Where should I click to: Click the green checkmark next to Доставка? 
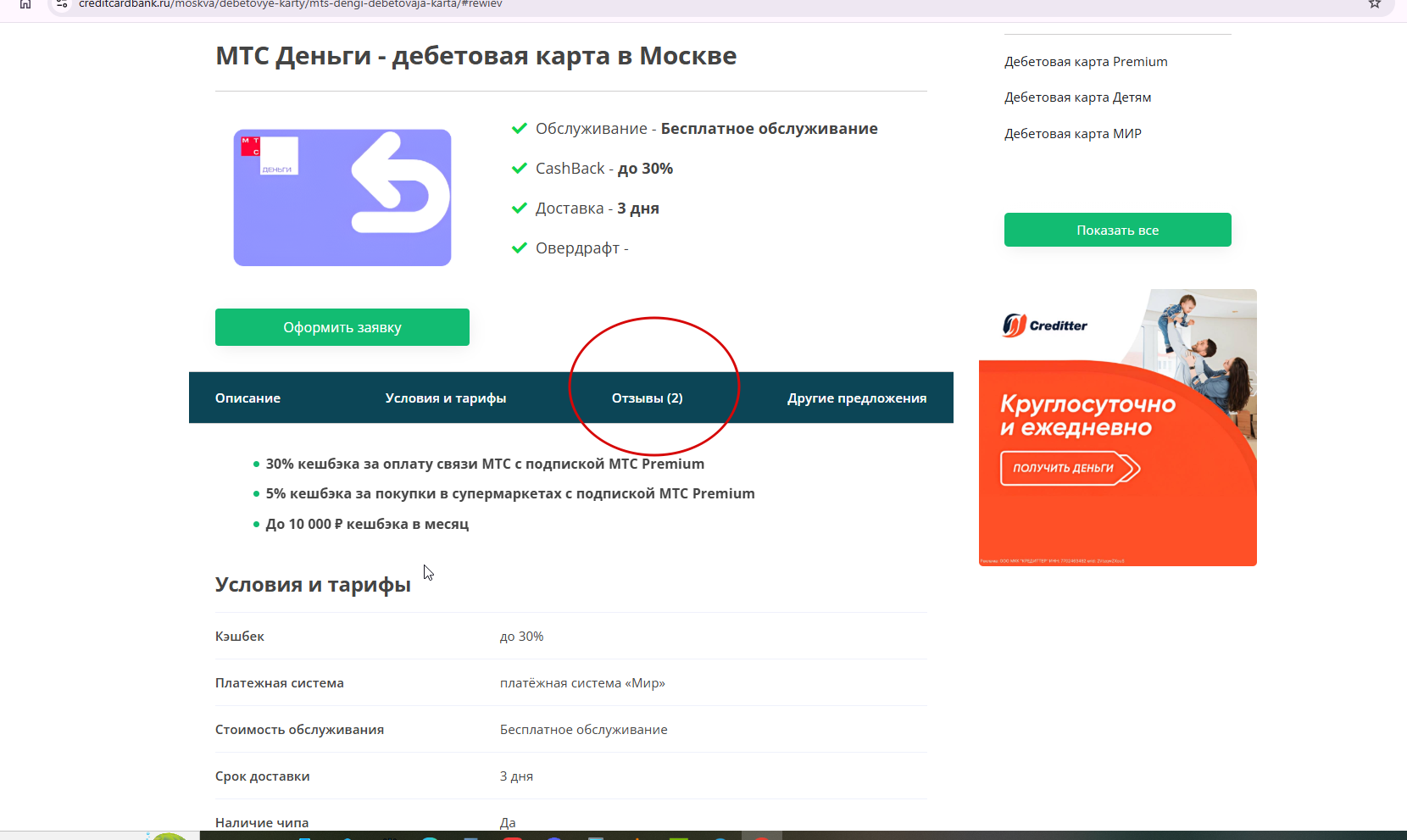(x=520, y=209)
